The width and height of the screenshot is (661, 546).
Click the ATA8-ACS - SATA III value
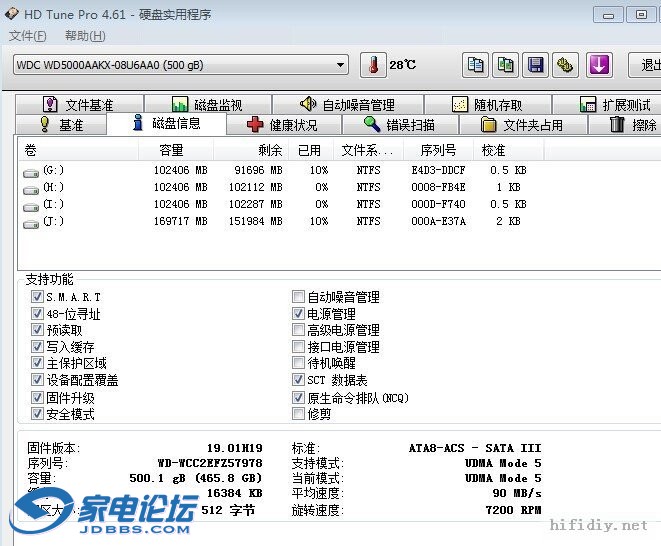tap(475, 448)
